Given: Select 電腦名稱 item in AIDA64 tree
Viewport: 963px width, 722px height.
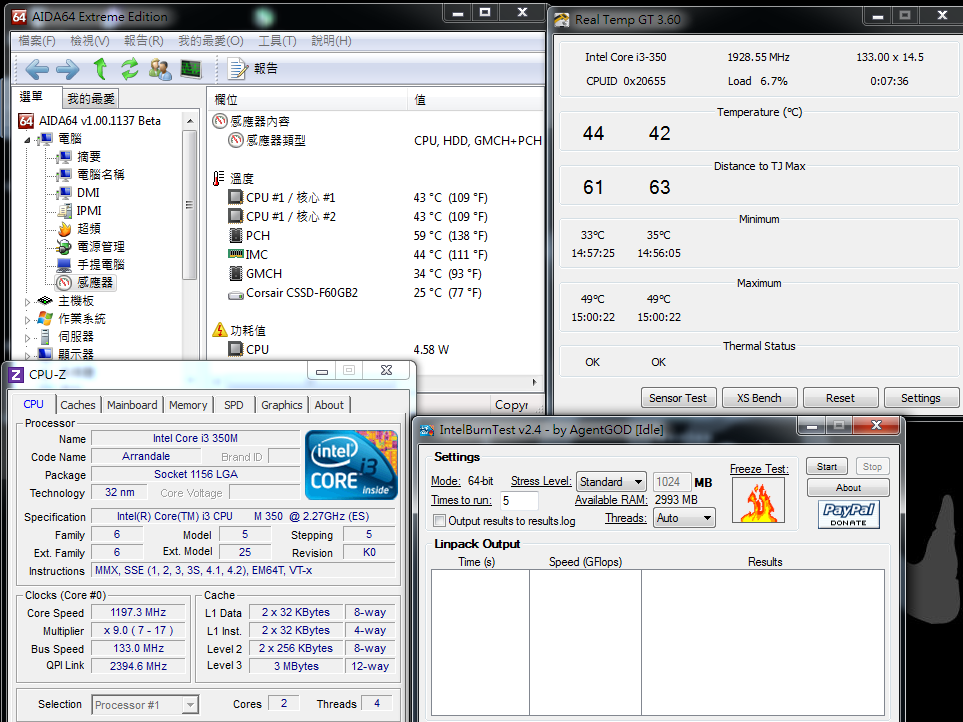Looking at the screenshot, I should pyautogui.click(x=100, y=174).
